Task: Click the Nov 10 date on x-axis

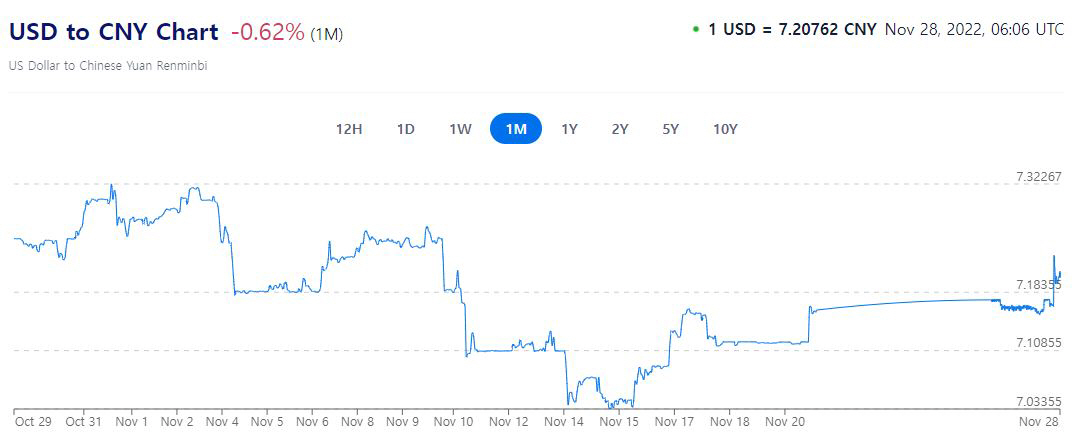Action: (453, 421)
